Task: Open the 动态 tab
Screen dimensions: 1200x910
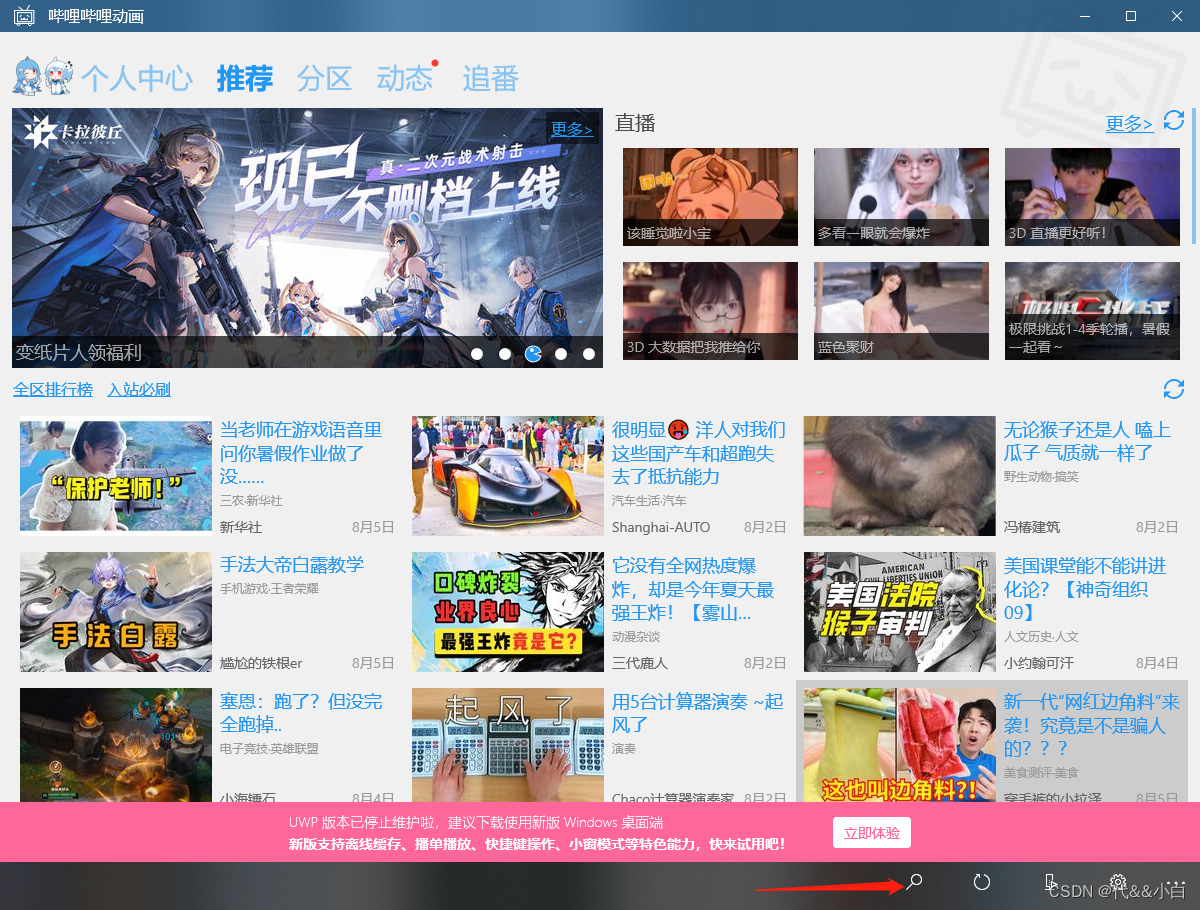Action: click(405, 78)
